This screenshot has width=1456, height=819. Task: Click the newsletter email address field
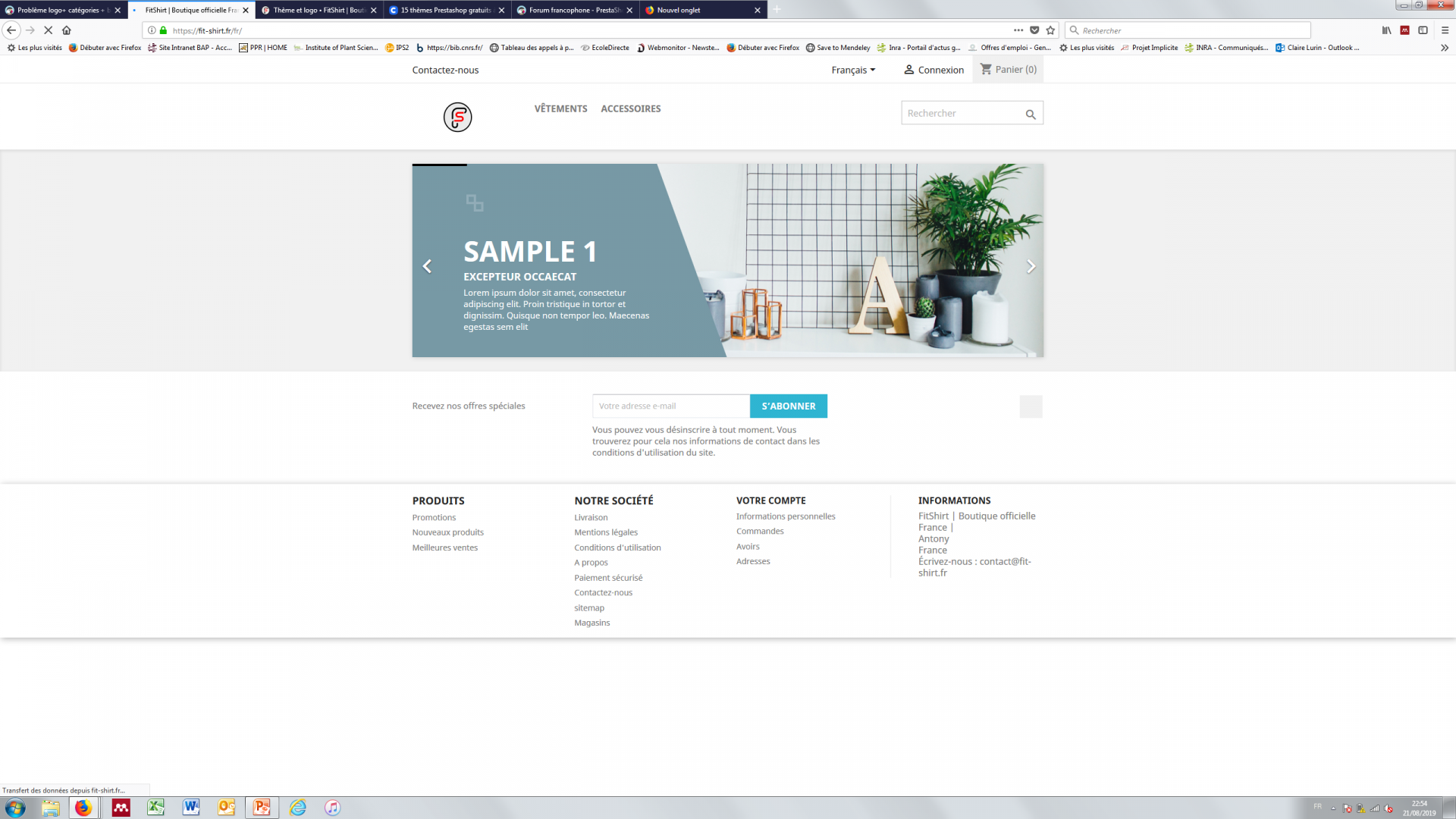[670, 406]
